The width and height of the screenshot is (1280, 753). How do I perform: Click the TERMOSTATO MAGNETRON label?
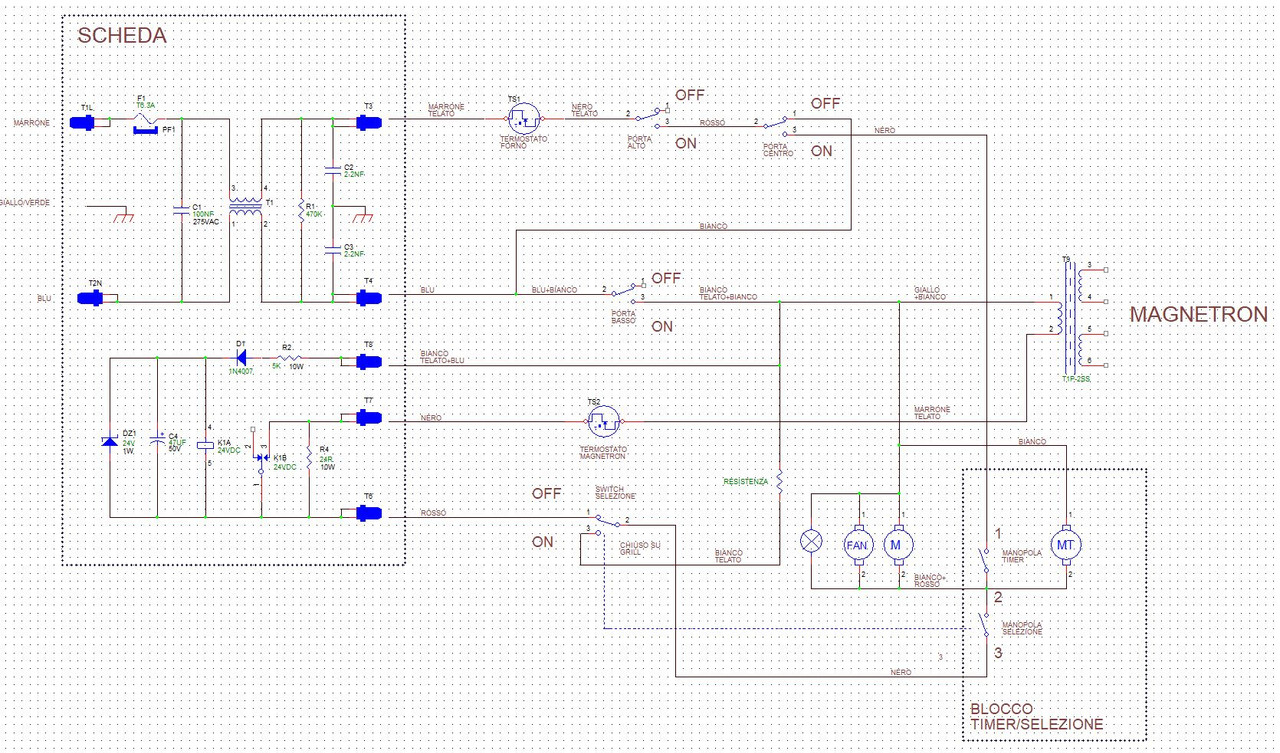pos(604,452)
